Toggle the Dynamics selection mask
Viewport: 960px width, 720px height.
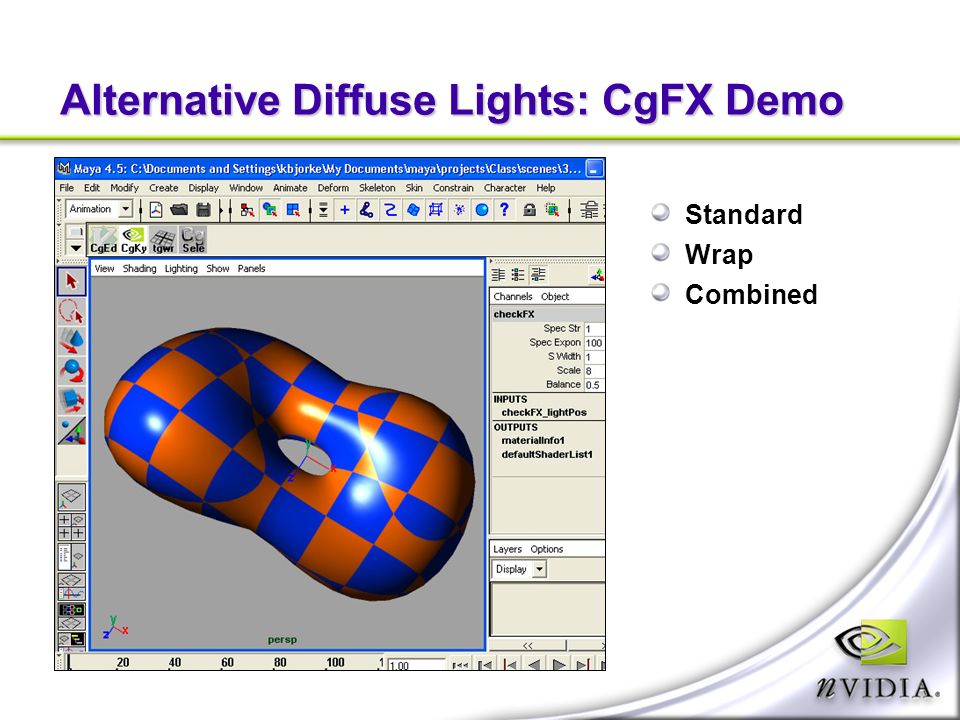click(459, 210)
